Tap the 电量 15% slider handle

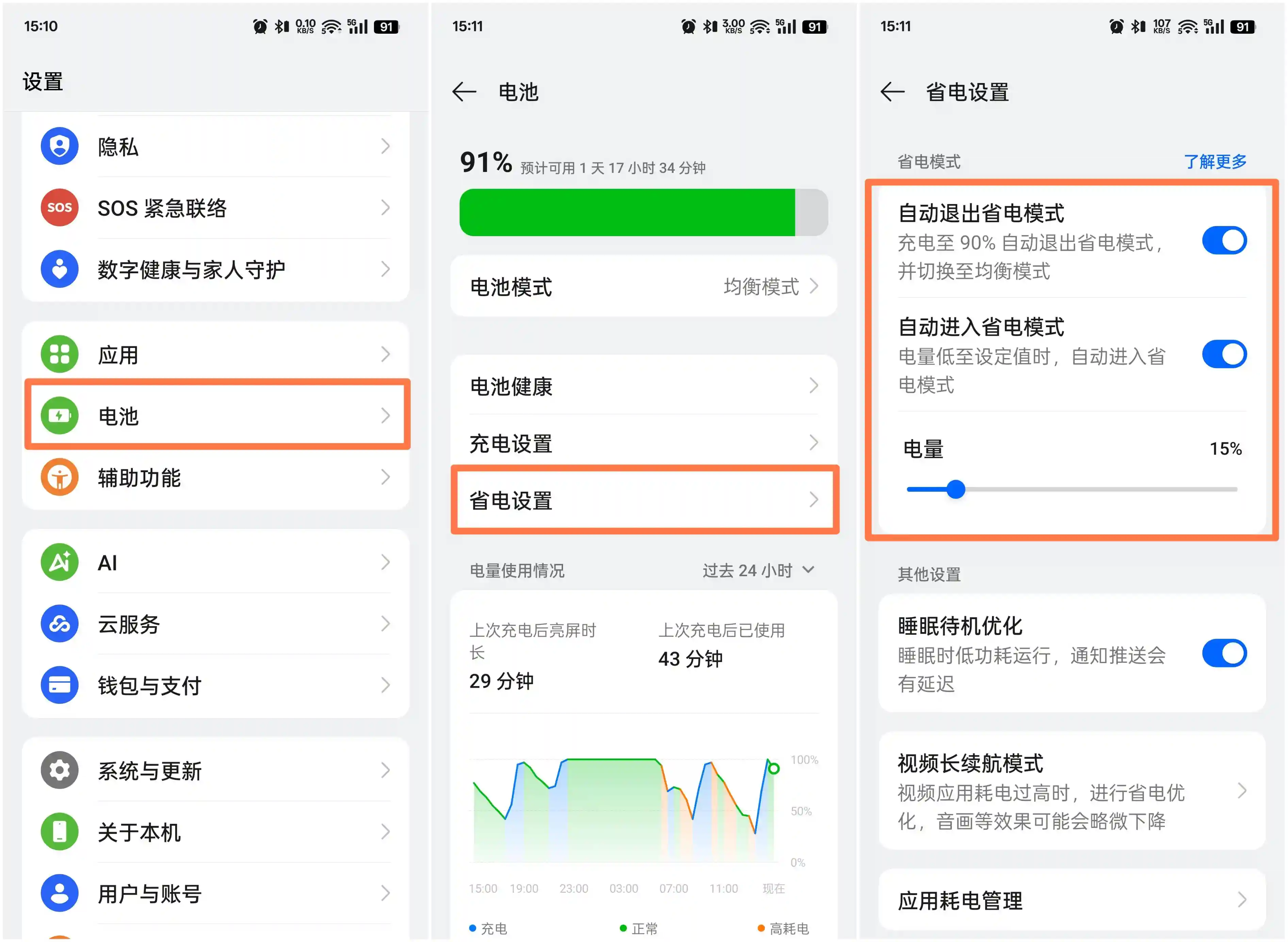click(956, 489)
